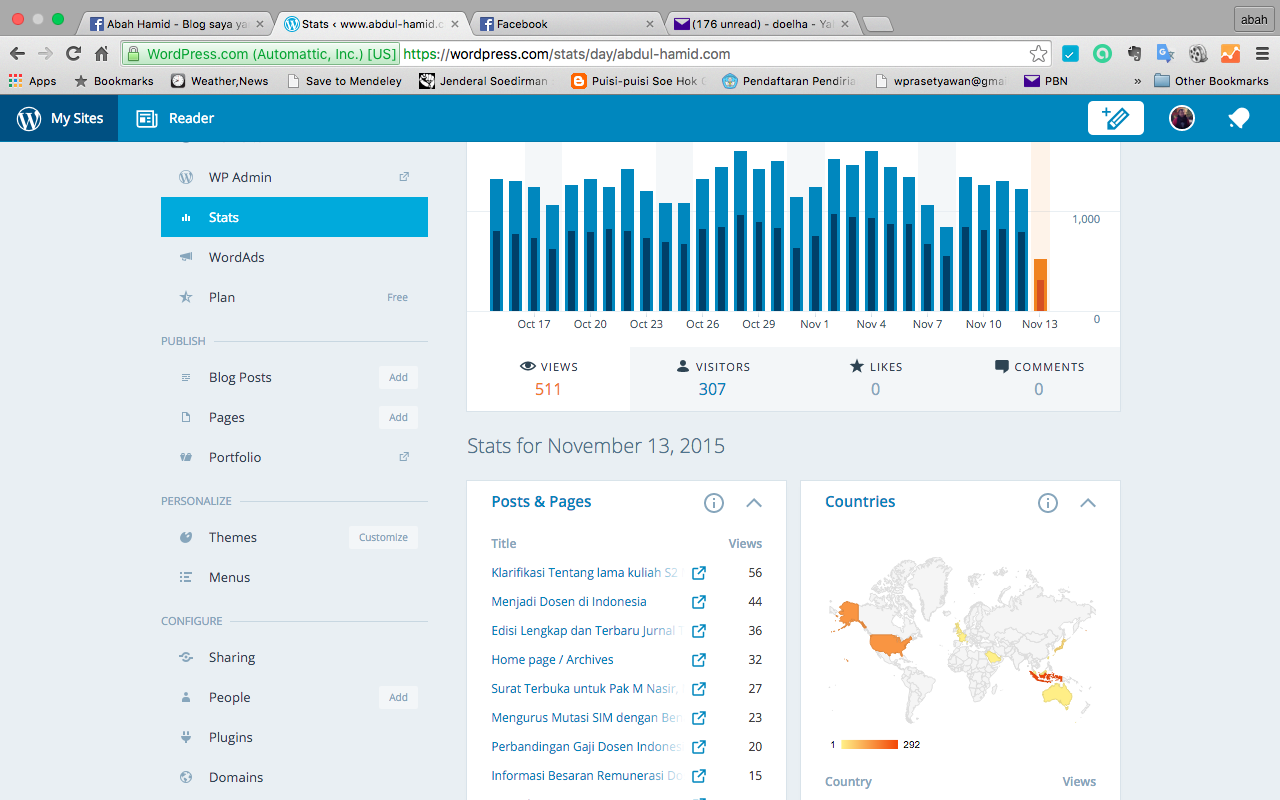1280x800 pixels.
Task: Open the notifications bell icon
Action: point(1238,118)
